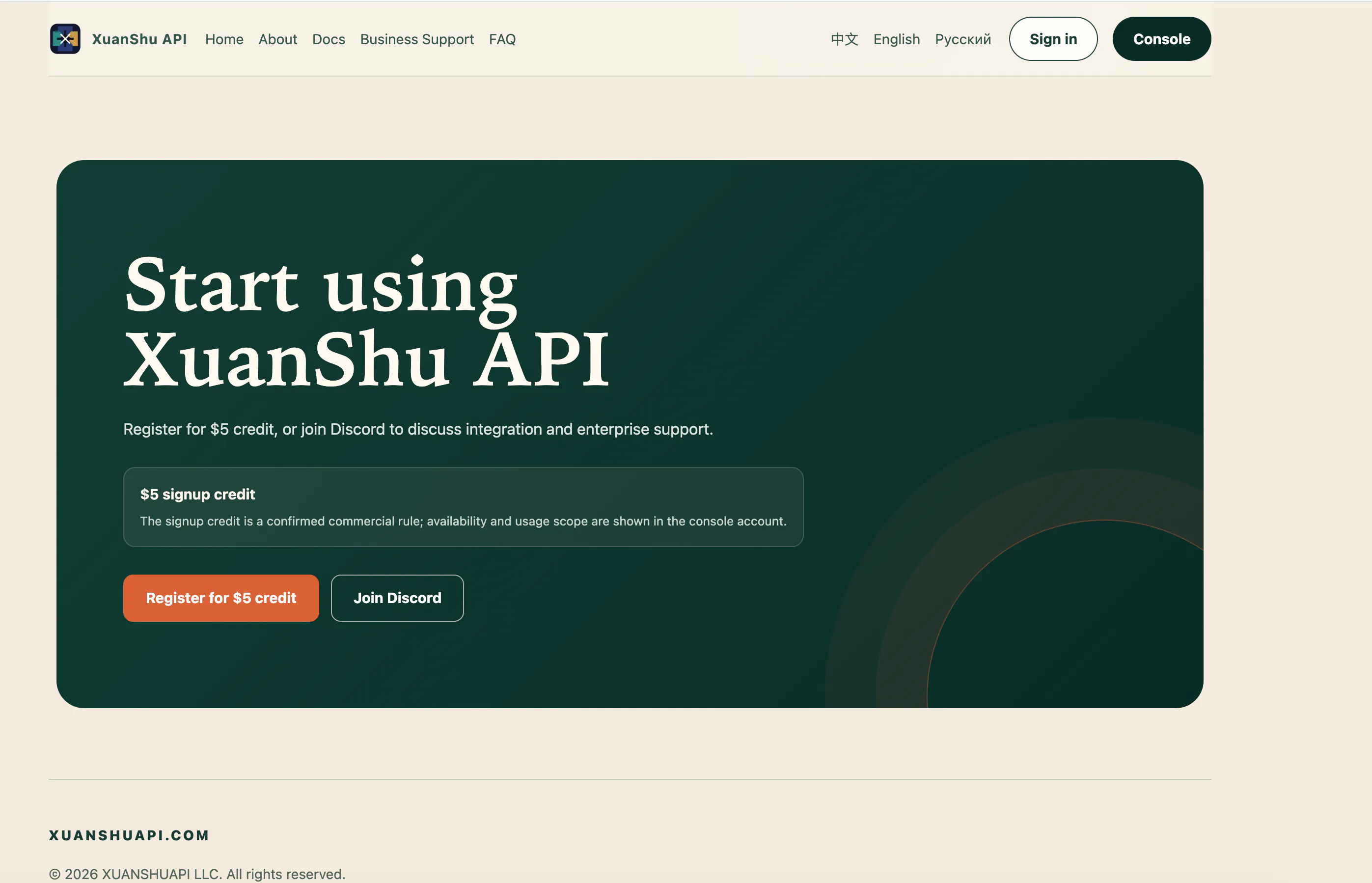Open the About page
Image resolution: width=1372 pixels, height=883 pixels.
point(277,39)
